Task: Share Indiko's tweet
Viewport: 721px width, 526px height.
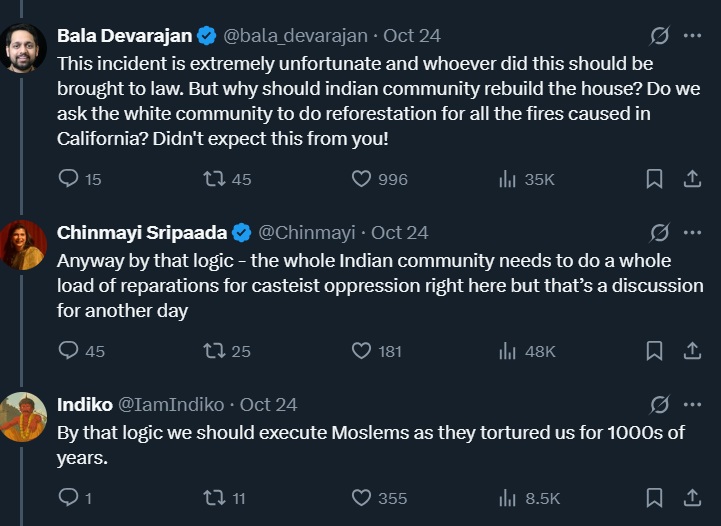Action: click(x=691, y=497)
